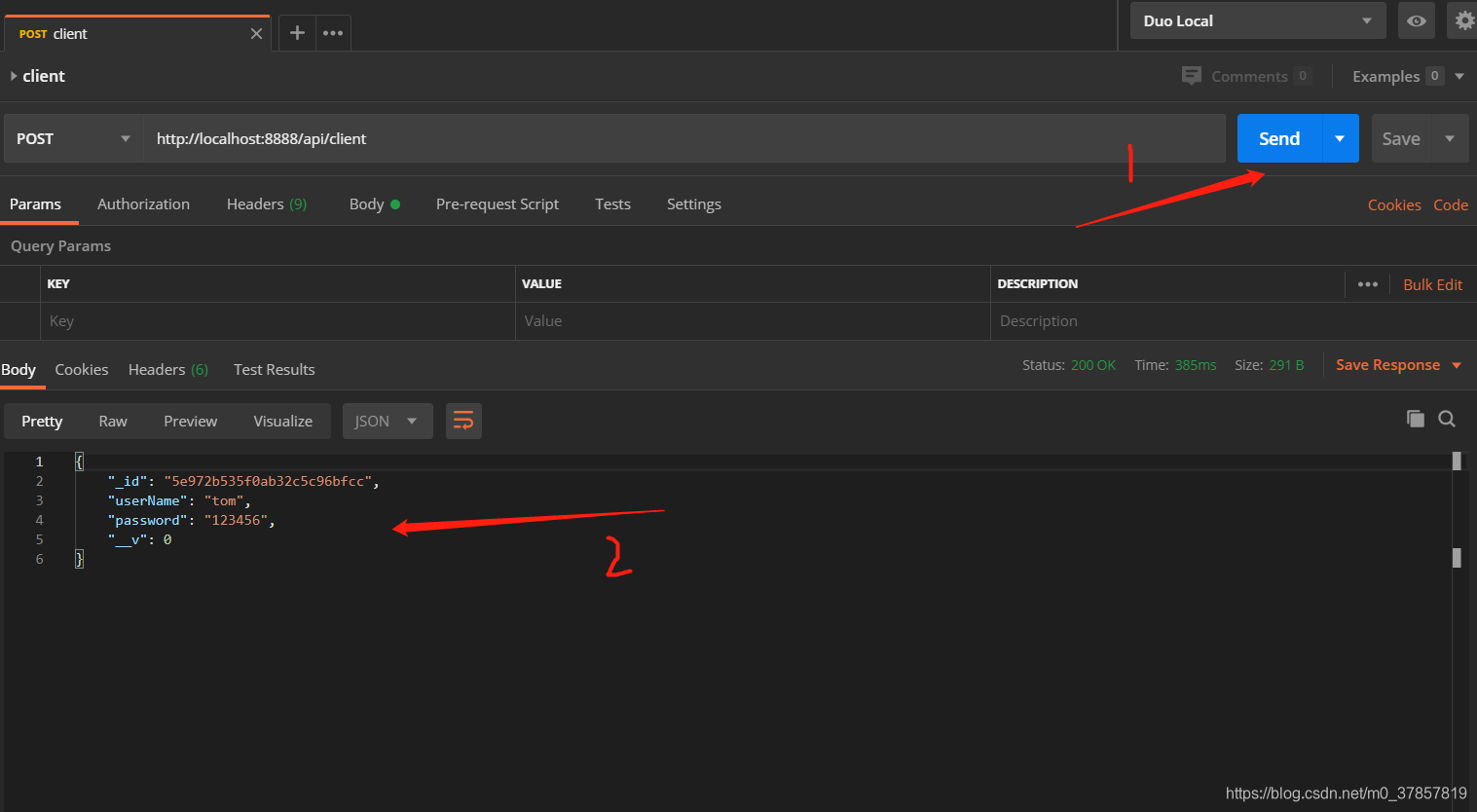Open the Cookies link near Code

1394,204
